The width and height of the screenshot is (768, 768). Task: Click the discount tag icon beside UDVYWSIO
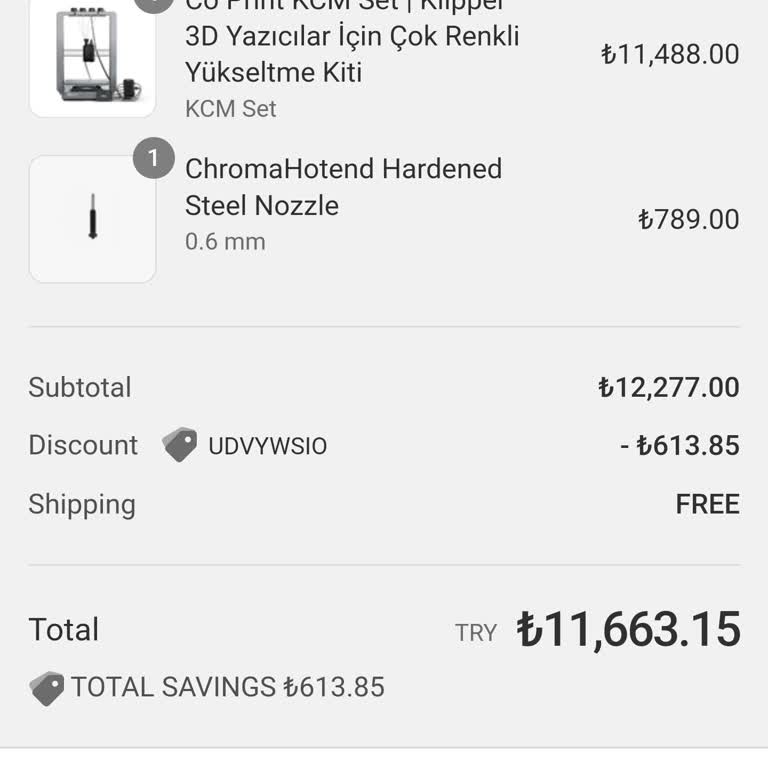pos(180,445)
